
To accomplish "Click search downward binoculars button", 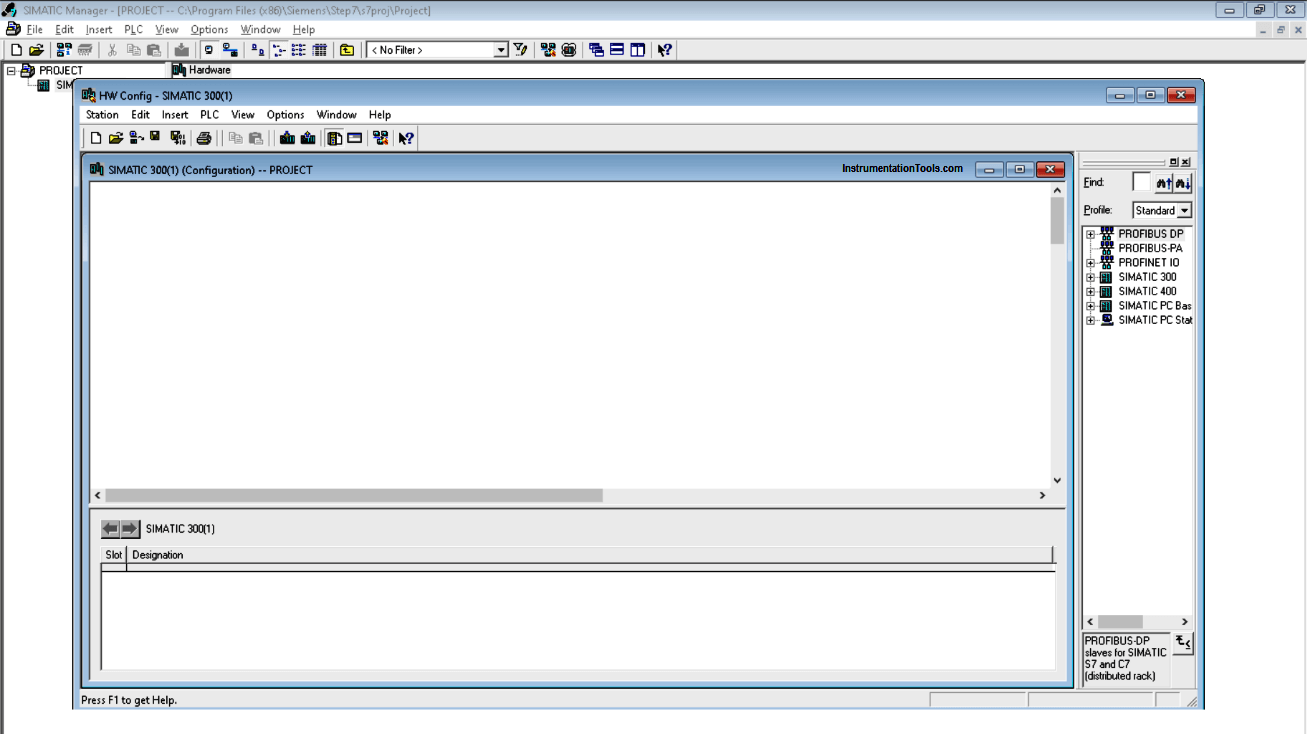I will point(1183,183).
